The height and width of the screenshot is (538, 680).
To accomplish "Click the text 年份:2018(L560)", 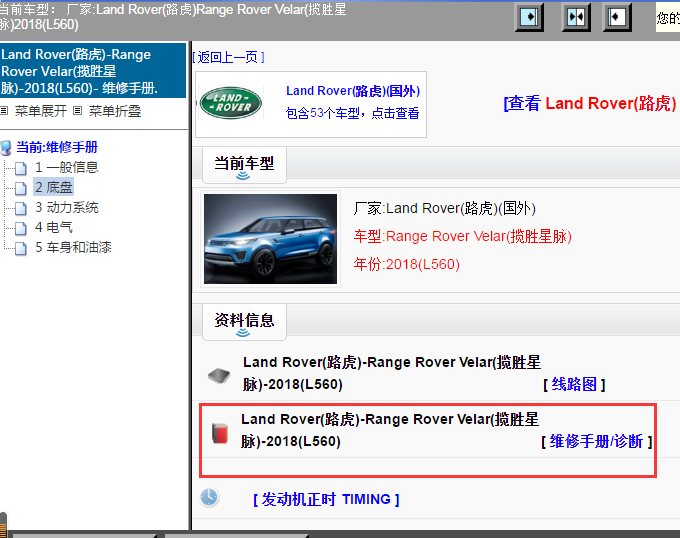I will pos(407,264).
